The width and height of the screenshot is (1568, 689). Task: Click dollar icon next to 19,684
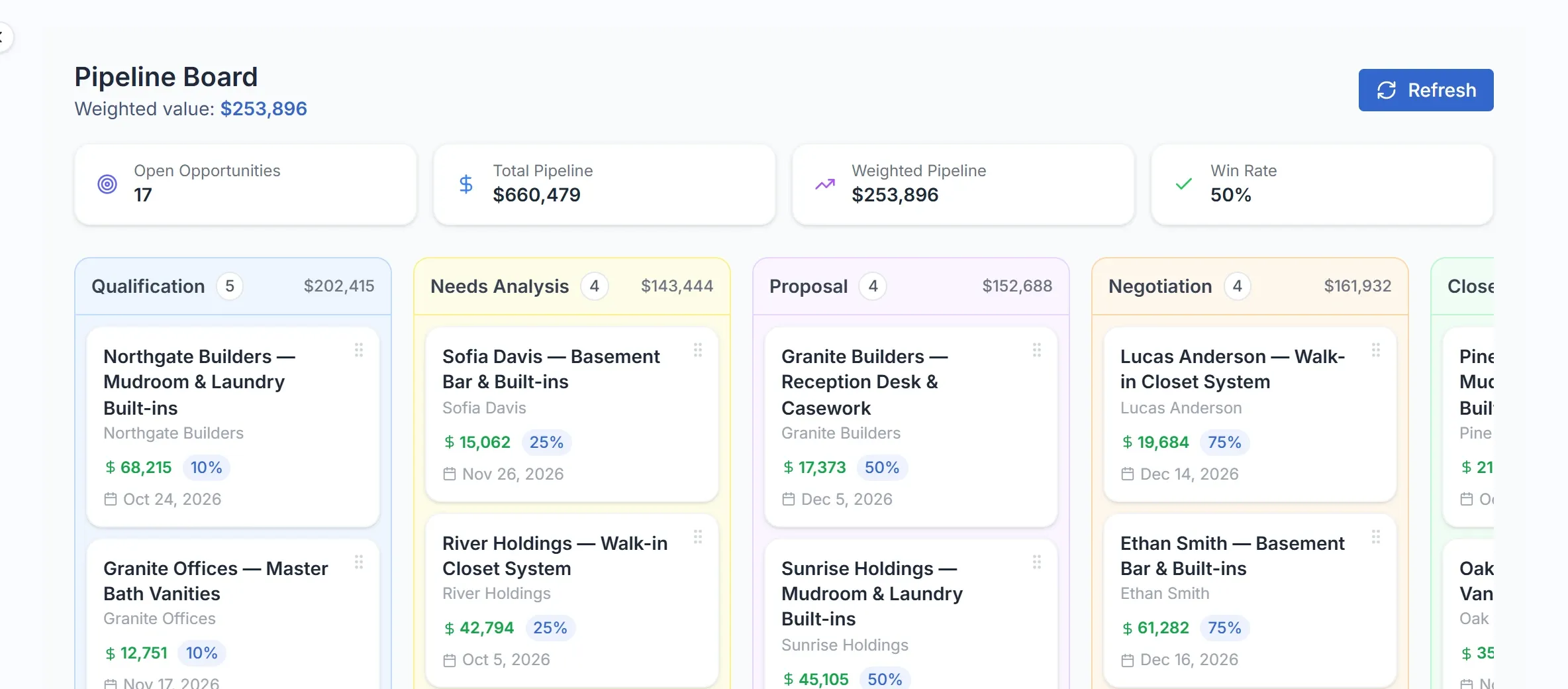(1128, 442)
